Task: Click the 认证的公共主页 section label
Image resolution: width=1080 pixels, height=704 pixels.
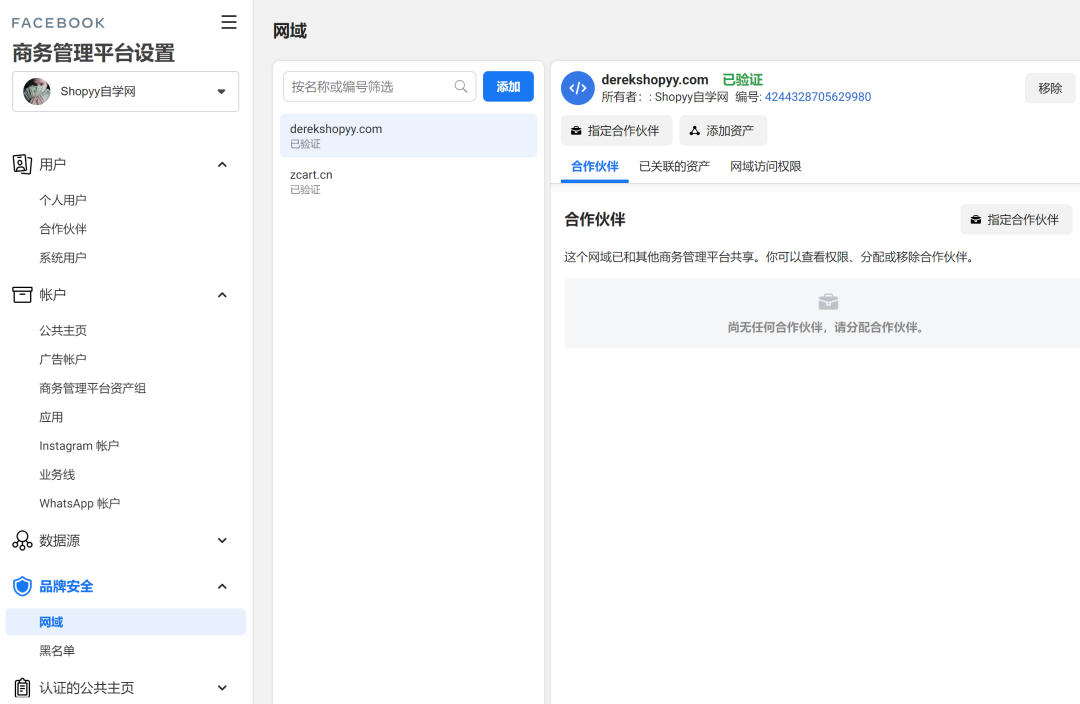Action: tap(87, 687)
